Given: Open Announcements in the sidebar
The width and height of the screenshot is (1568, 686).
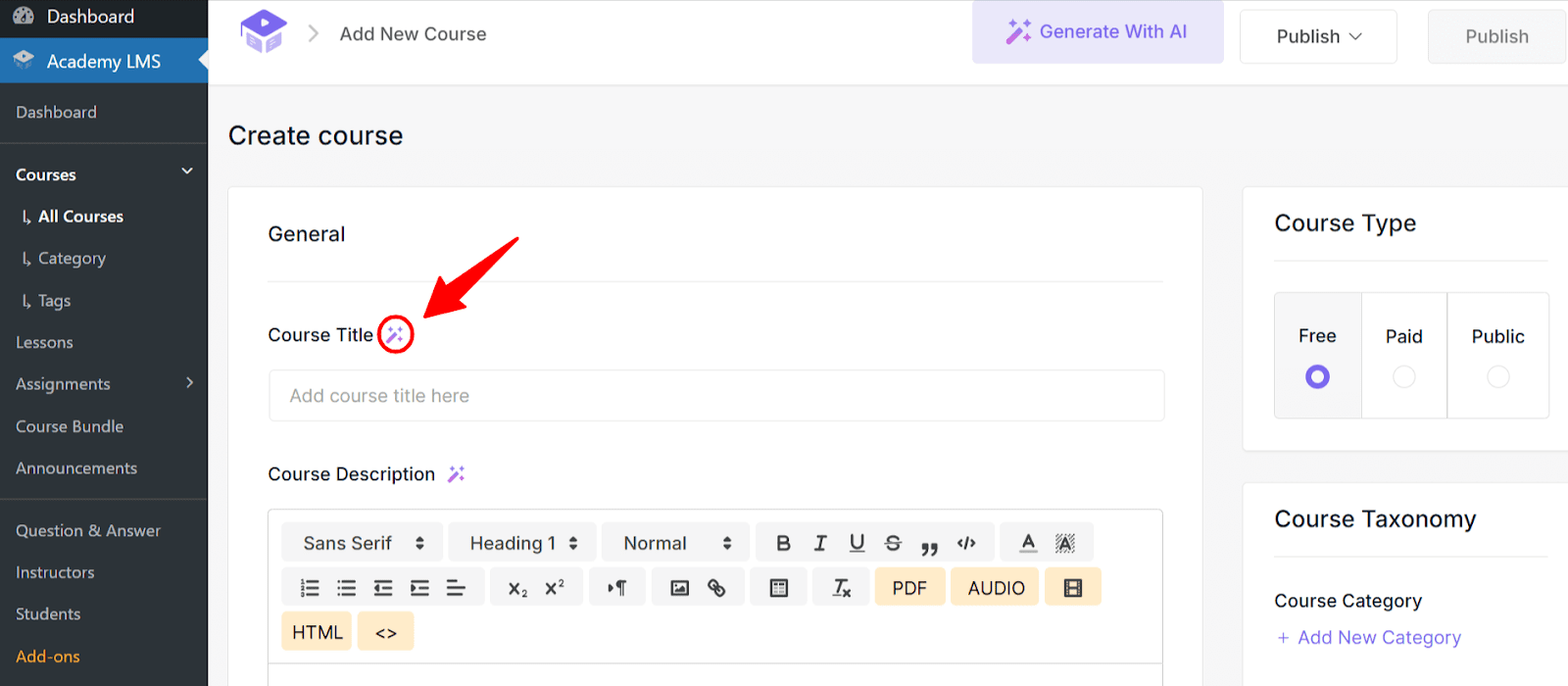Looking at the screenshot, I should pos(76,468).
